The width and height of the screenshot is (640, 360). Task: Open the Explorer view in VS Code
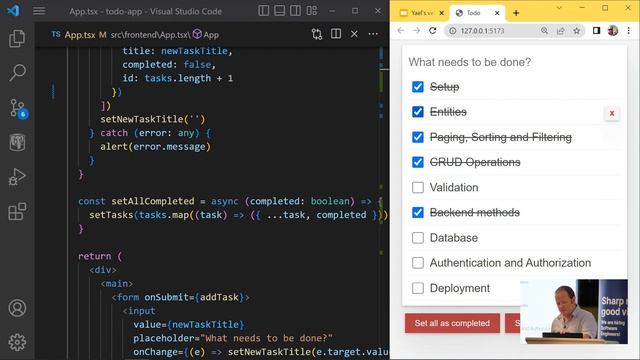(x=17, y=39)
